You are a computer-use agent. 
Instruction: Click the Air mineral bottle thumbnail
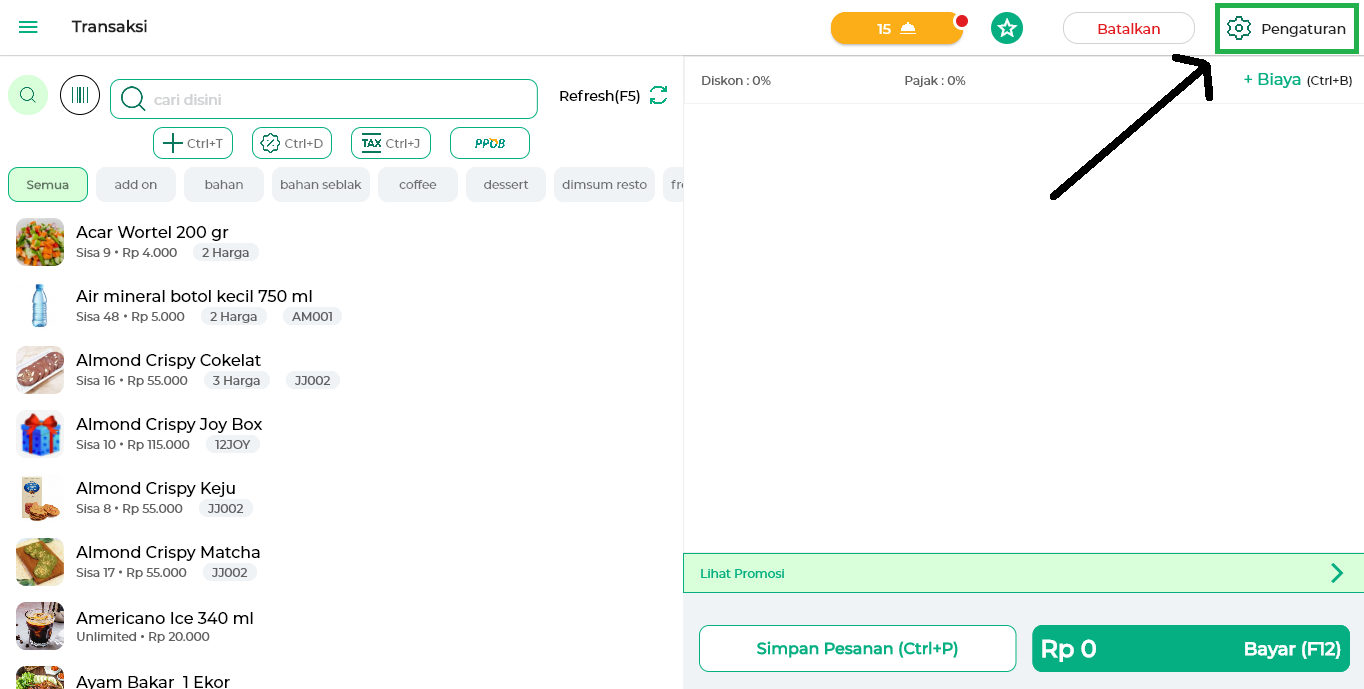point(40,306)
